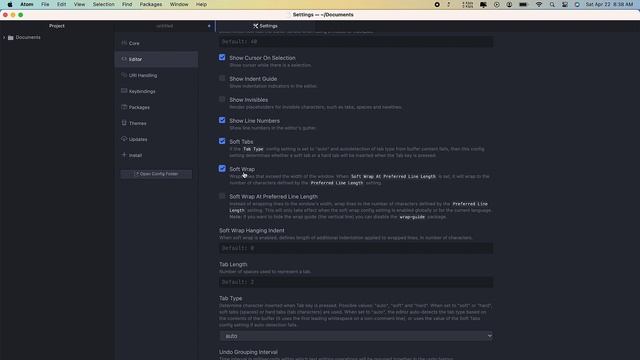Click the Core settings icon
Viewport: 640px width, 360px height.
124,43
